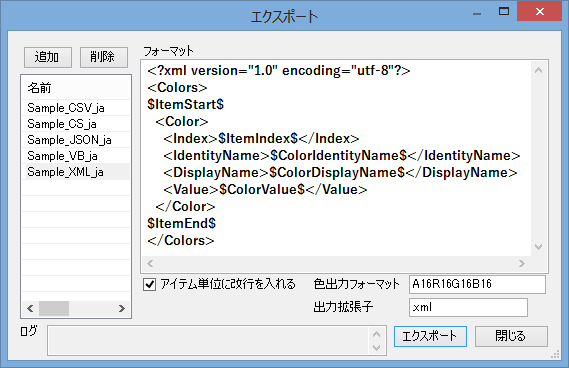The height and width of the screenshot is (368, 569).
Task: Minimize the エクスポート window
Action: click(477, 13)
